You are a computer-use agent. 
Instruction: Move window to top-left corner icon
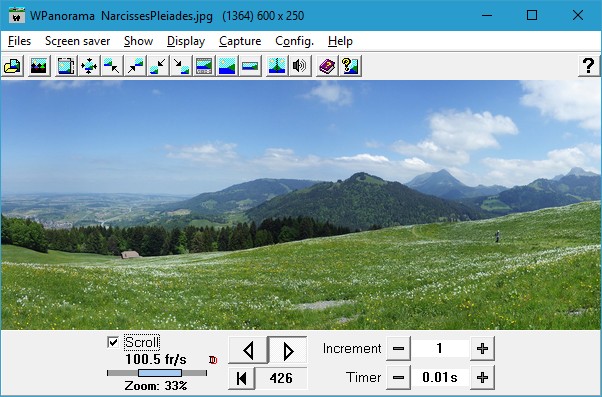pos(112,66)
